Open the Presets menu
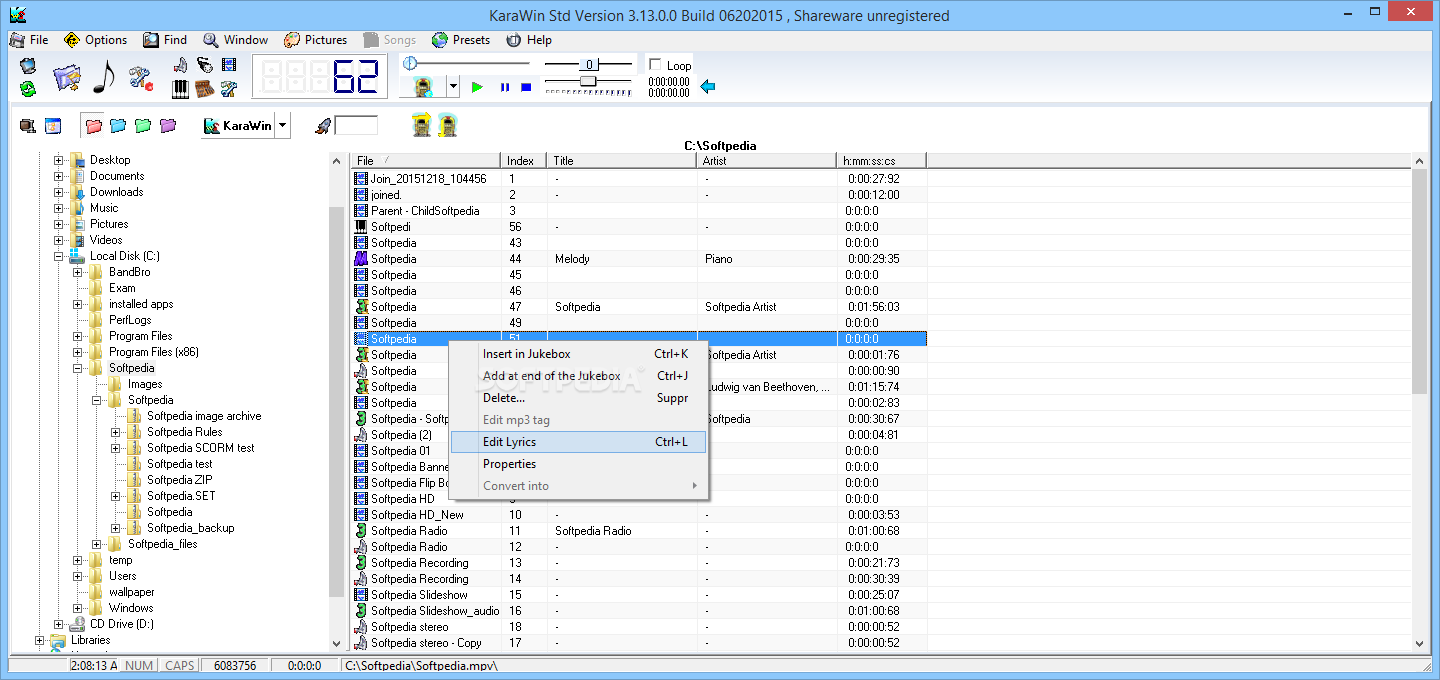 point(461,40)
